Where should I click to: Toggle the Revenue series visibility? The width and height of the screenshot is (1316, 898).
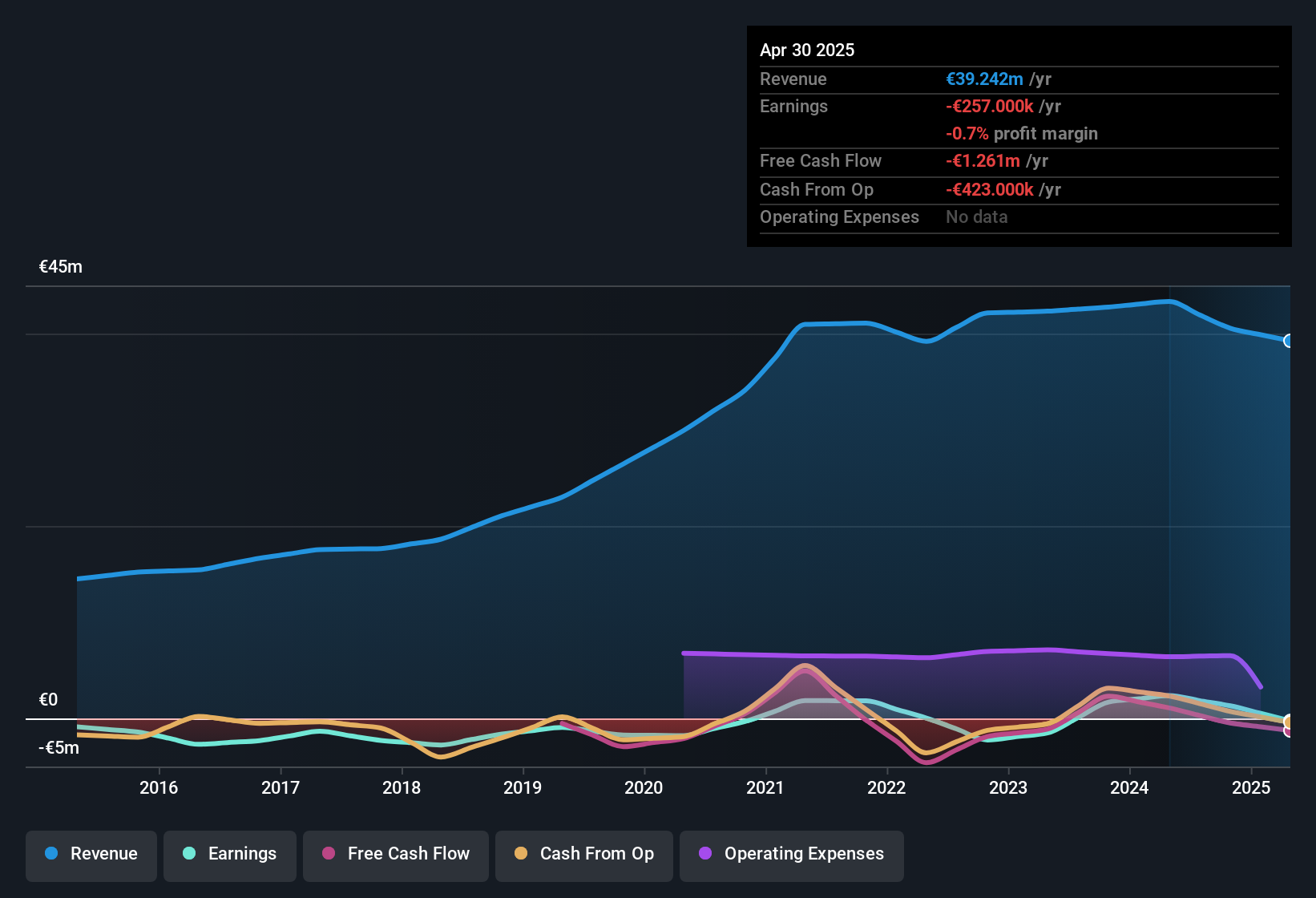(x=91, y=854)
